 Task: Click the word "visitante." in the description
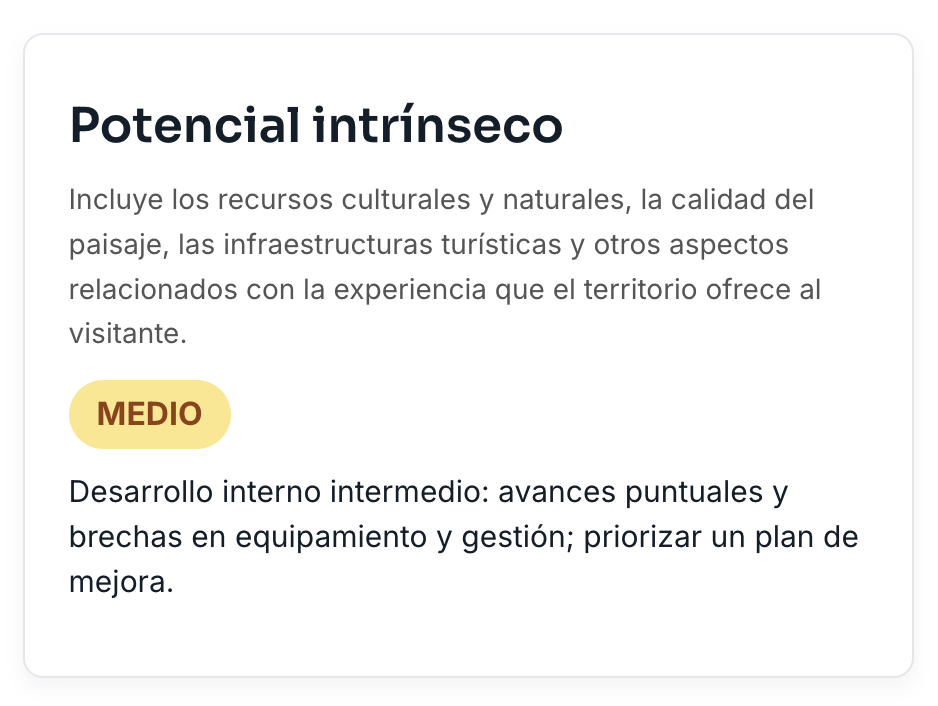click(x=128, y=335)
